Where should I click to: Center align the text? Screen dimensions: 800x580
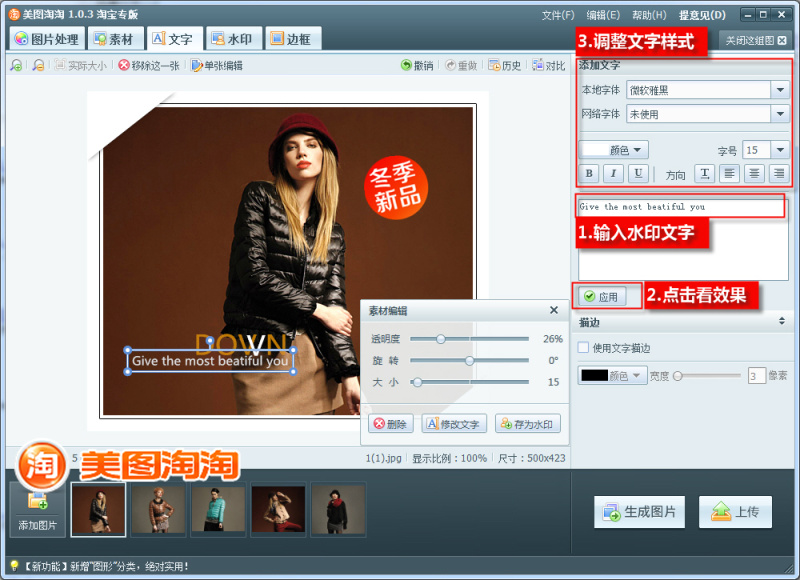tap(754, 173)
